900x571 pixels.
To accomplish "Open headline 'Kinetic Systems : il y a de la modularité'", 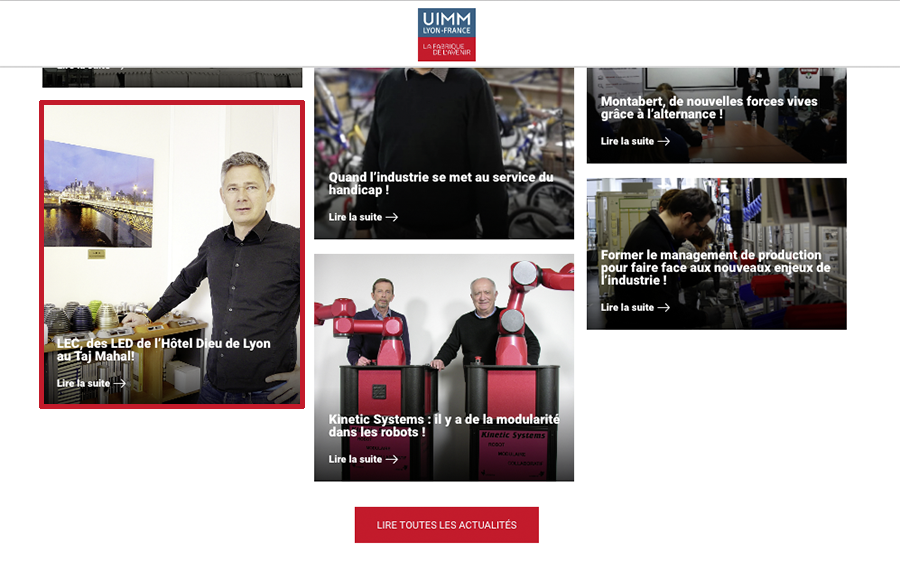I will coord(444,425).
